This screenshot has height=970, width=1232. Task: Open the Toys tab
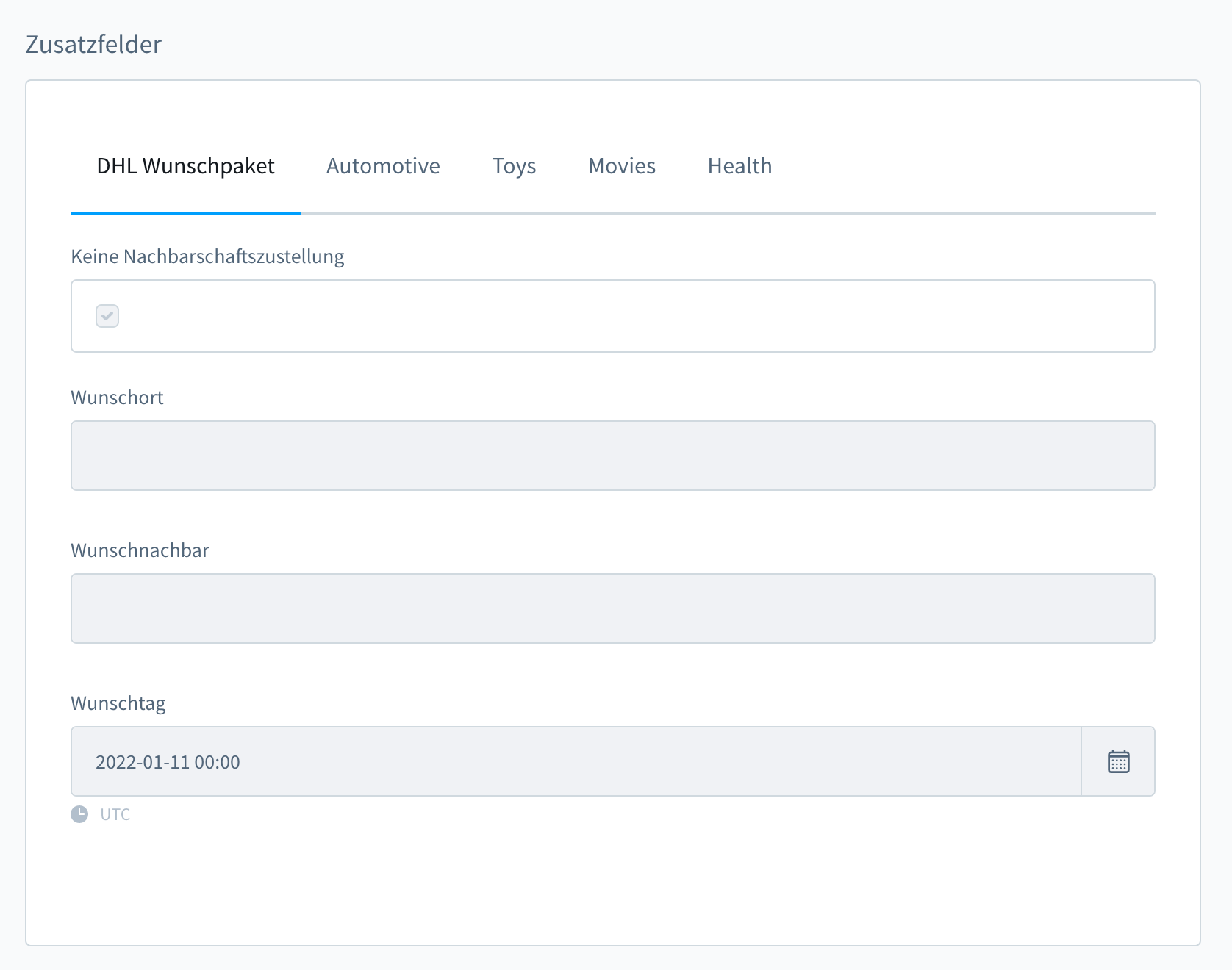(514, 166)
